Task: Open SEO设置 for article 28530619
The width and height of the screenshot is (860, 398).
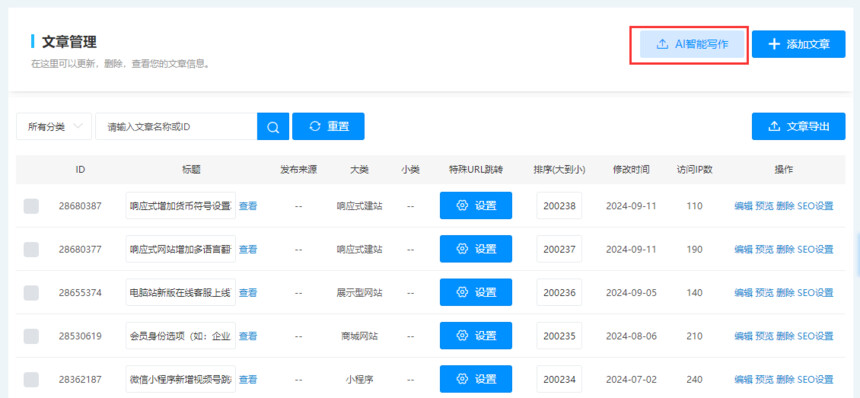Action: click(815, 336)
